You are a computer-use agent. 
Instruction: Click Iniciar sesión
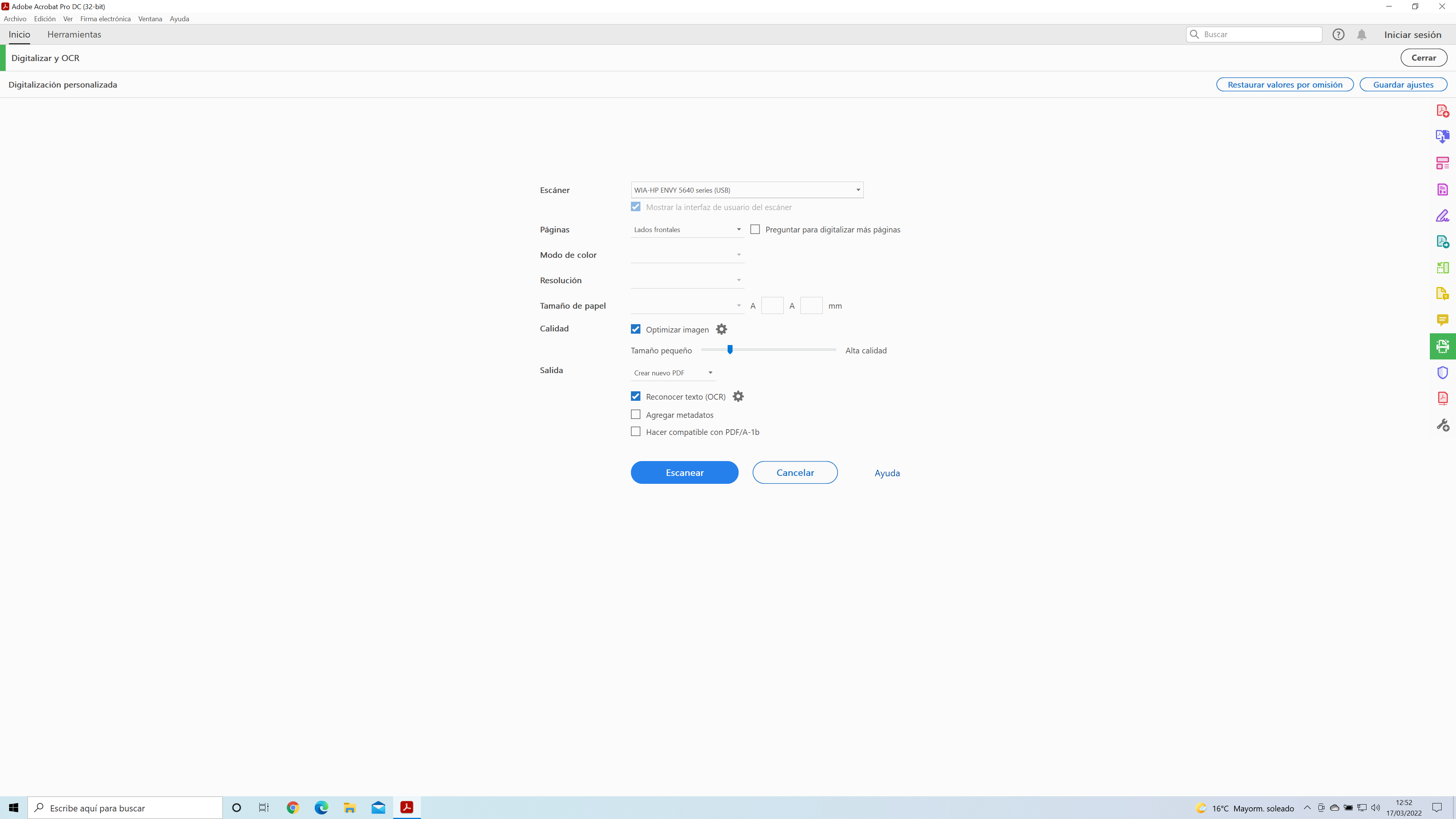tap(1412, 35)
